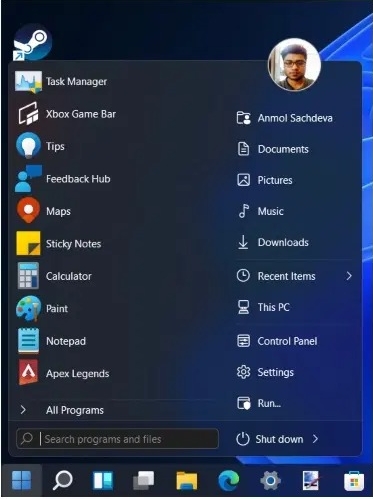Open Settings gear on the taskbar
373x499 pixels.
pyautogui.click(x=270, y=481)
